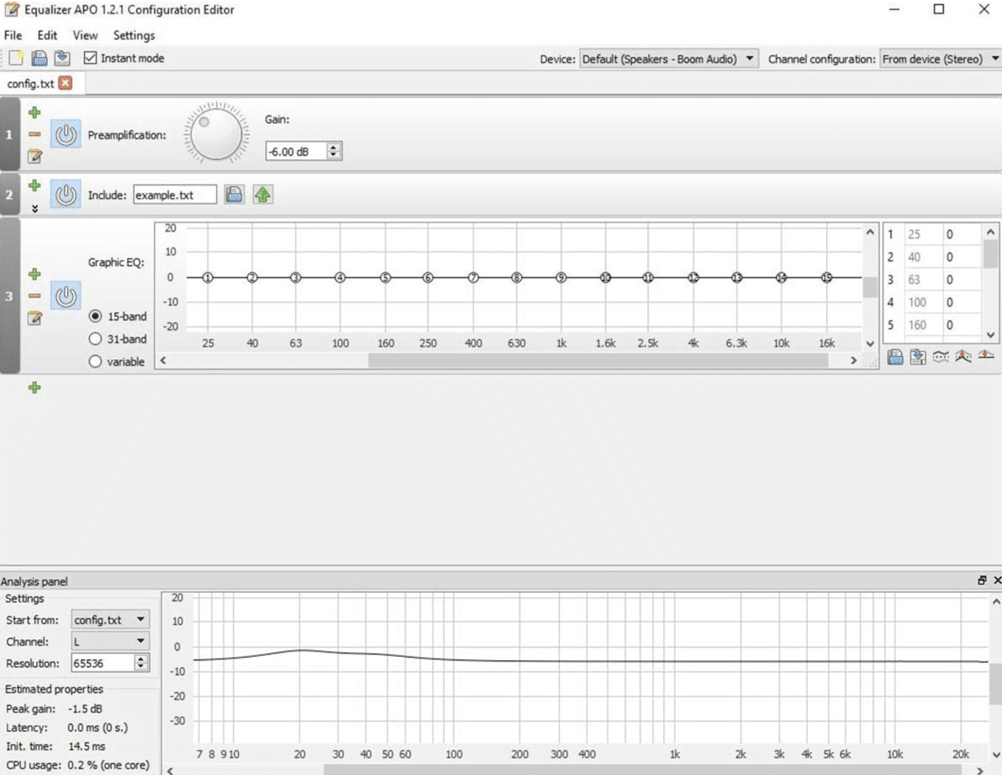Click the Resolution field showing 65536

coord(103,663)
